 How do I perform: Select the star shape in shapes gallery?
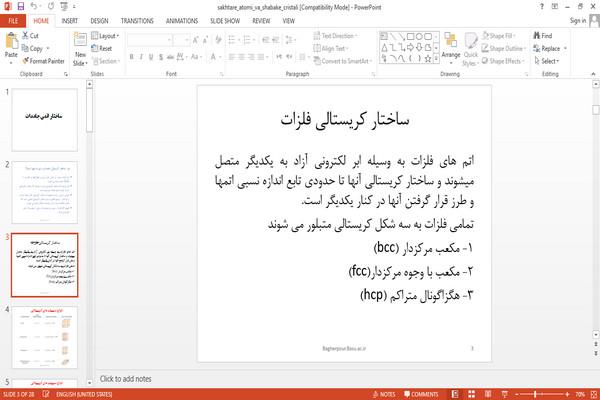pyautogui.click(x=428, y=59)
